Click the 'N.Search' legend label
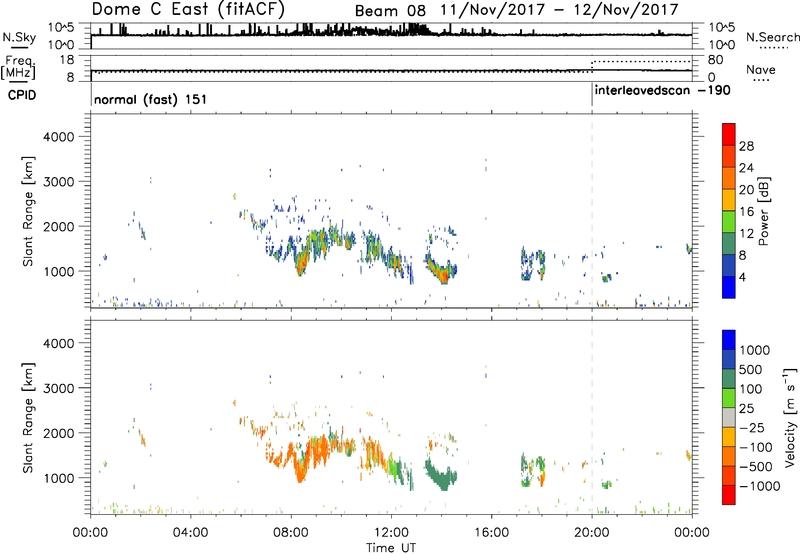800x554 pixels. [773, 37]
